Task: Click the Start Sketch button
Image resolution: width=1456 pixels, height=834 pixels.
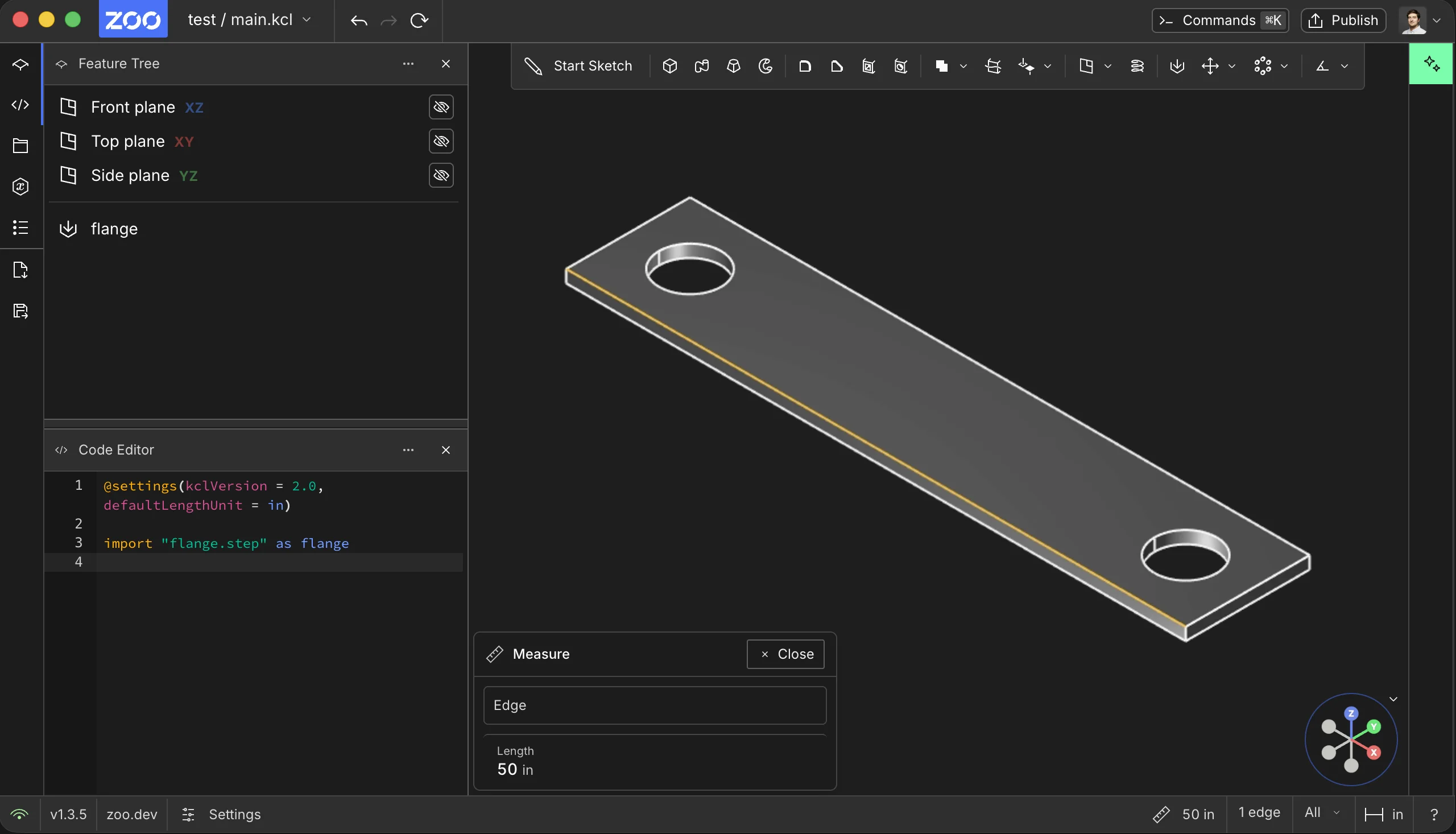Action: (579, 67)
